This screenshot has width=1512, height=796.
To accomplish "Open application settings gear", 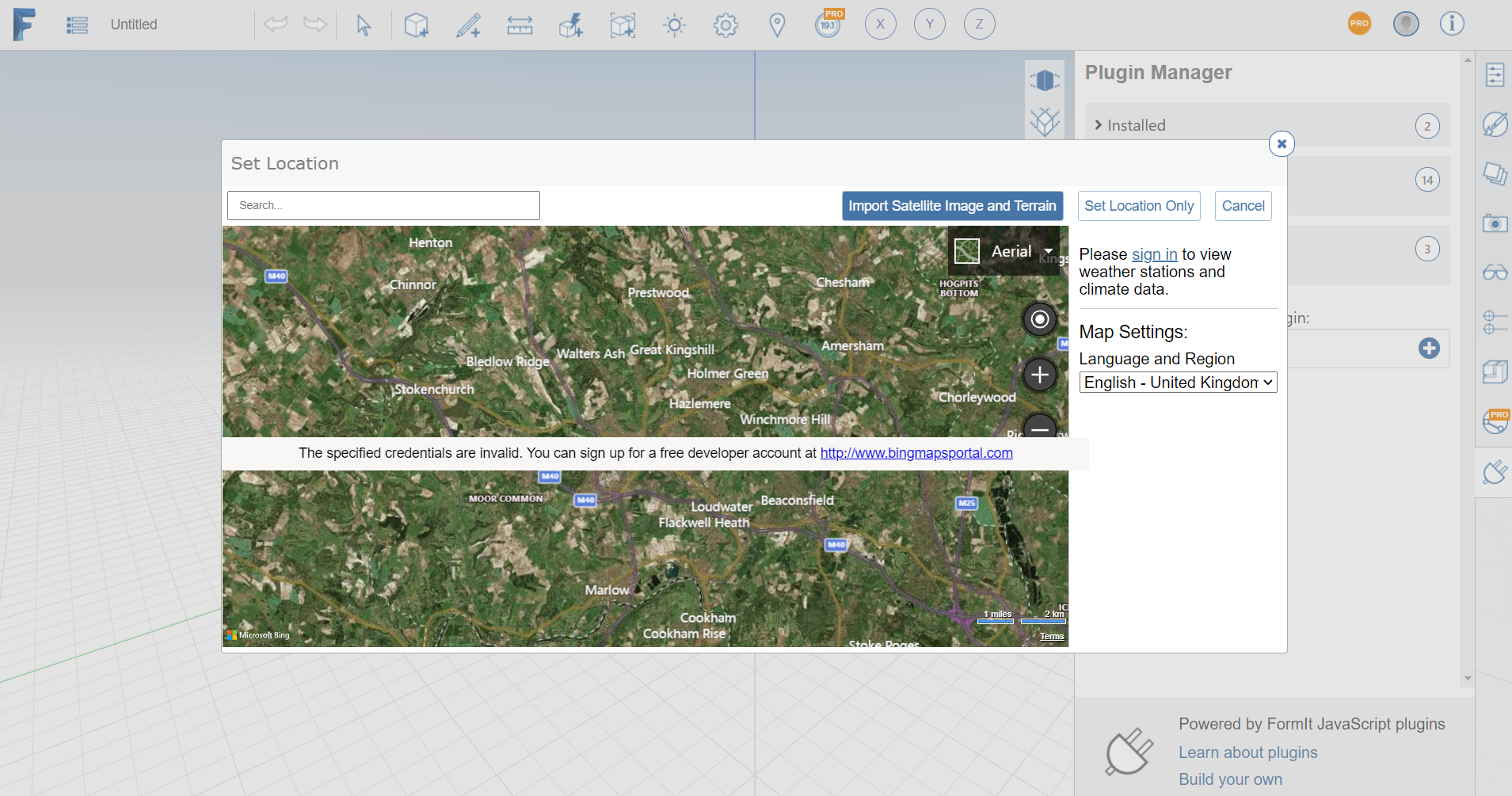I will click(x=726, y=24).
